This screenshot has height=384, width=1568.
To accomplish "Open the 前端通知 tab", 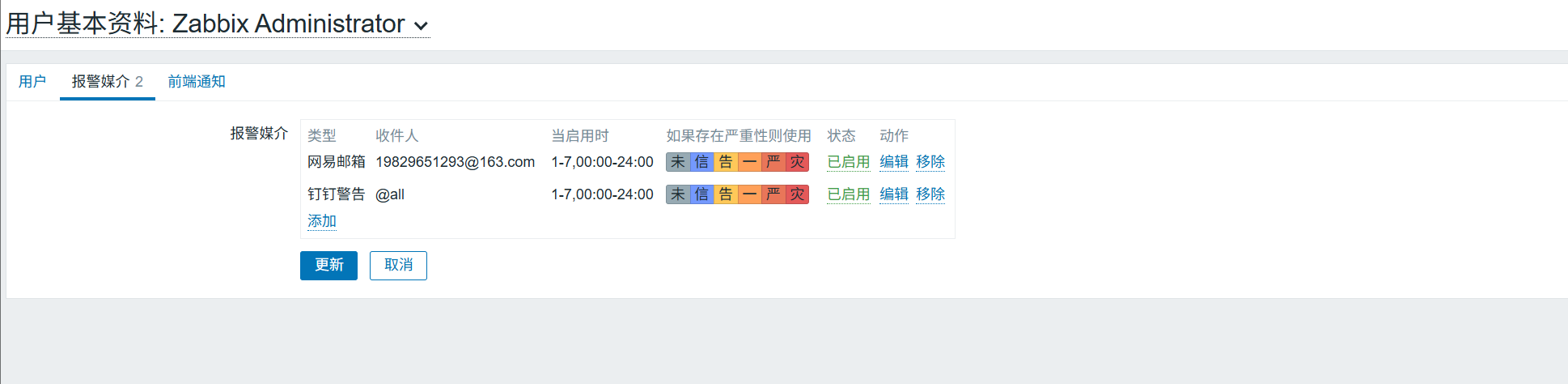I will pos(197,82).
